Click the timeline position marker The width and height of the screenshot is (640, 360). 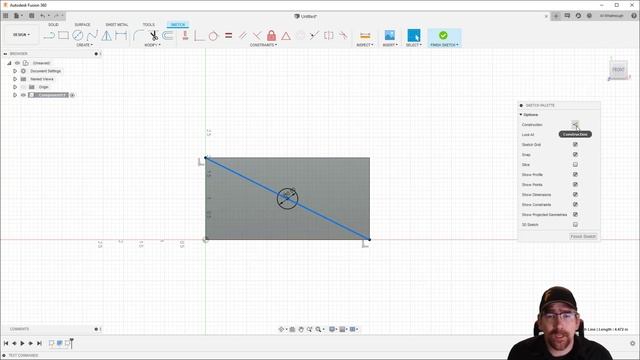click(71, 343)
